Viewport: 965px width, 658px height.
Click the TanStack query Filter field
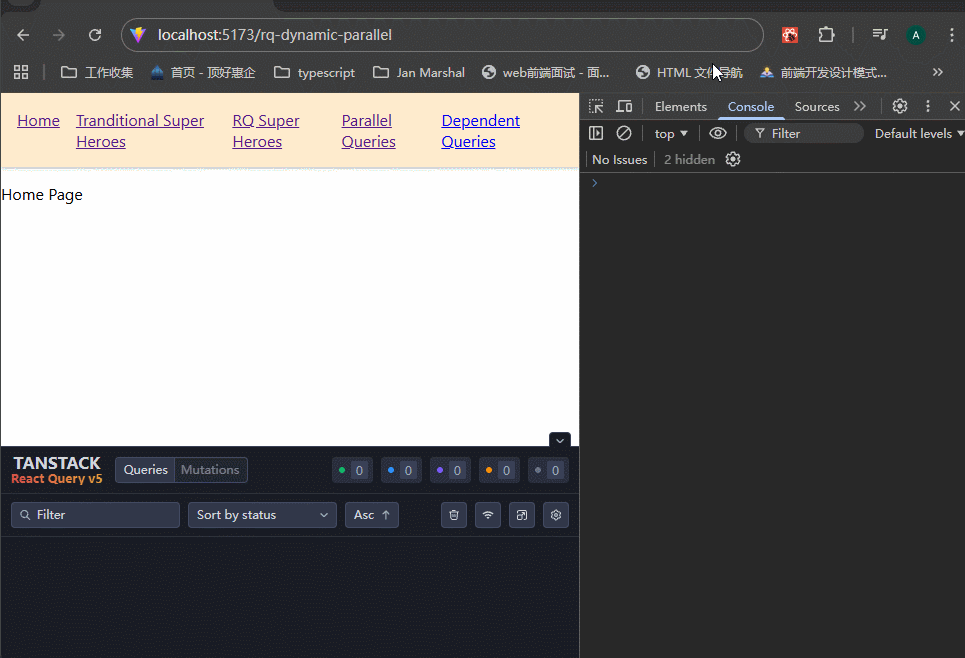96,515
